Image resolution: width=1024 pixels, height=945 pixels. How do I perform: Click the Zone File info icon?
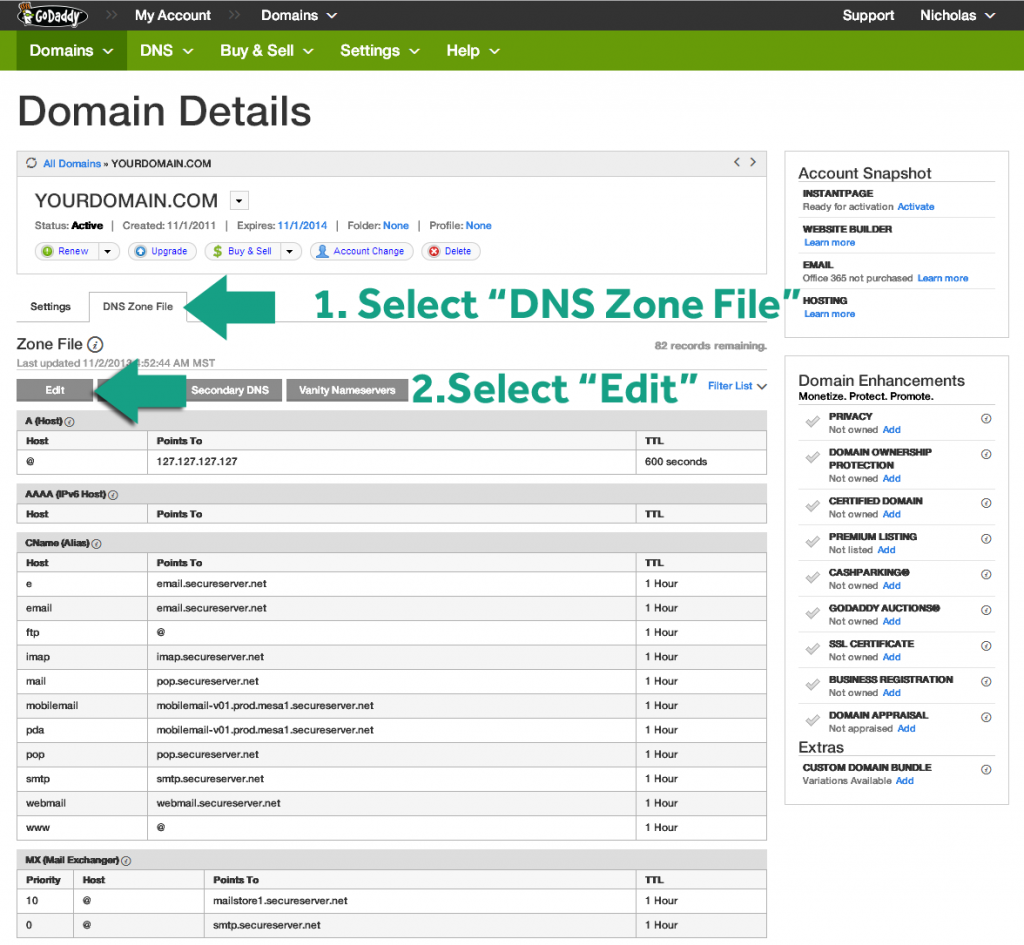[x=95, y=345]
